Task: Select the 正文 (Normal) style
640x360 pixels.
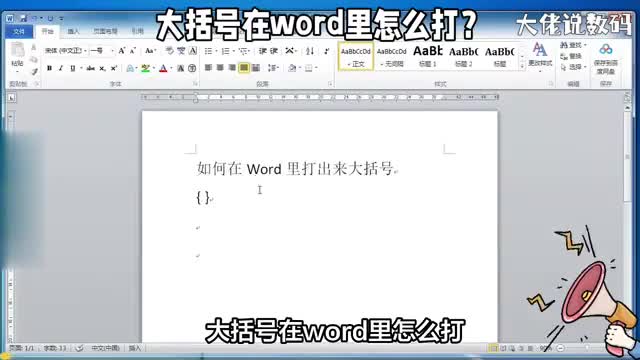Action: tap(356, 56)
